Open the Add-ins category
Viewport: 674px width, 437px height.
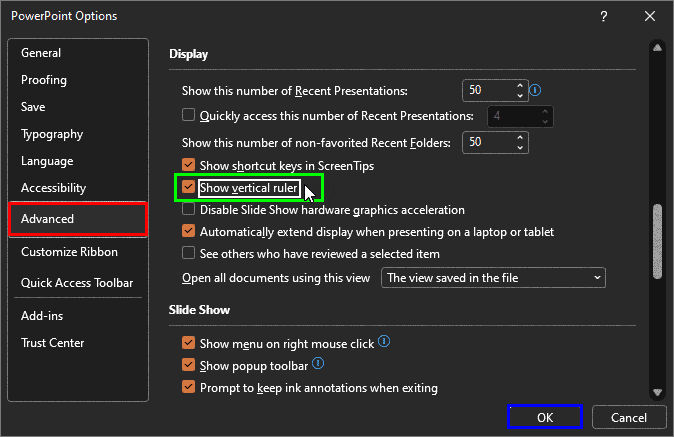pos(78,316)
